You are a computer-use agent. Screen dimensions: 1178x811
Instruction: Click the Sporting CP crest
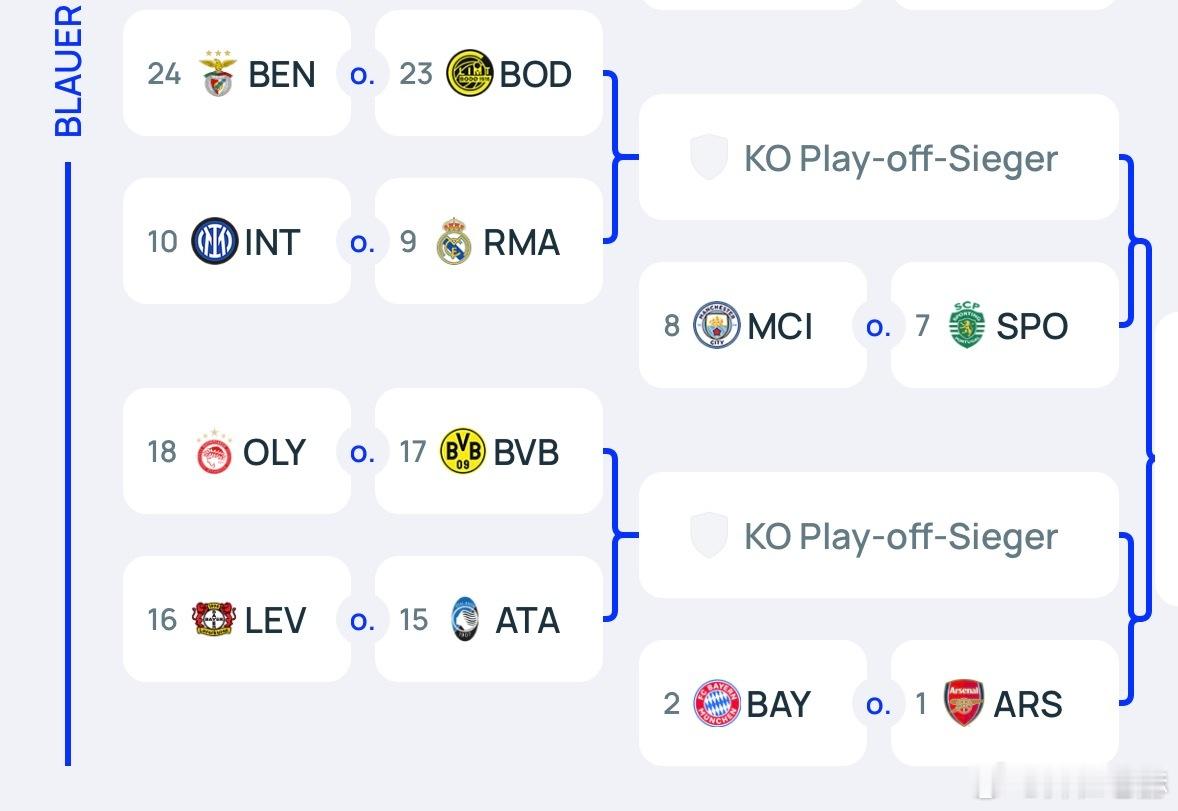(x=966, y=325)
